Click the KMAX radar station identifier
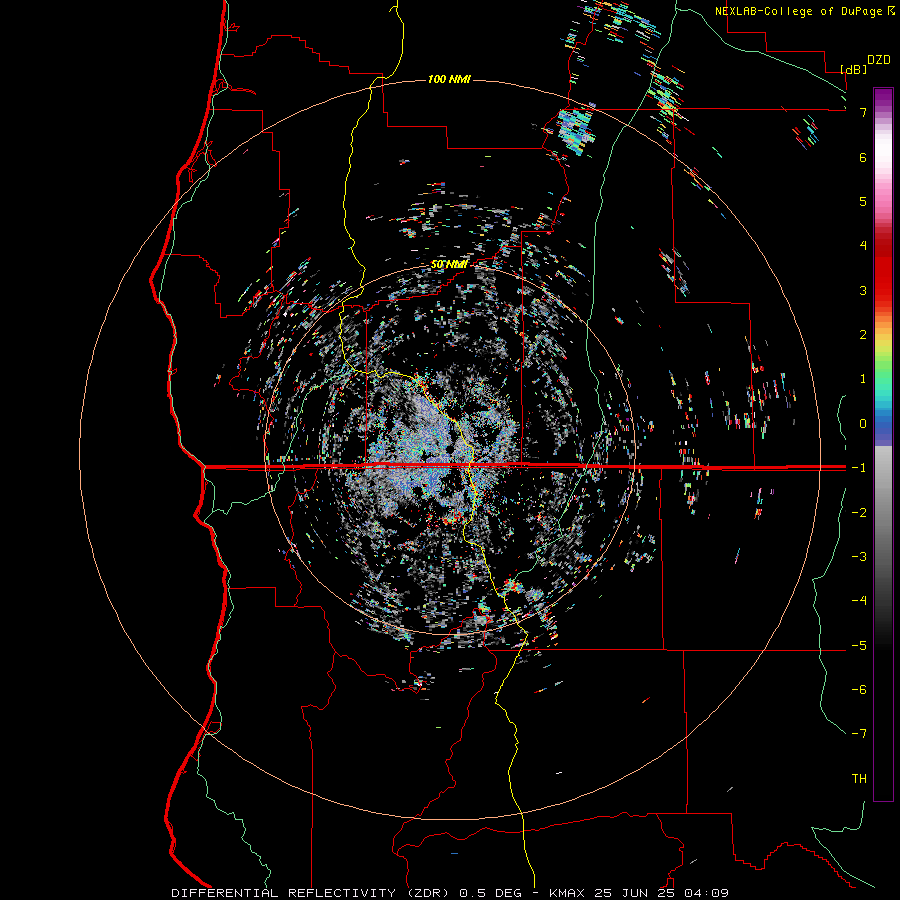 [567, 893]
